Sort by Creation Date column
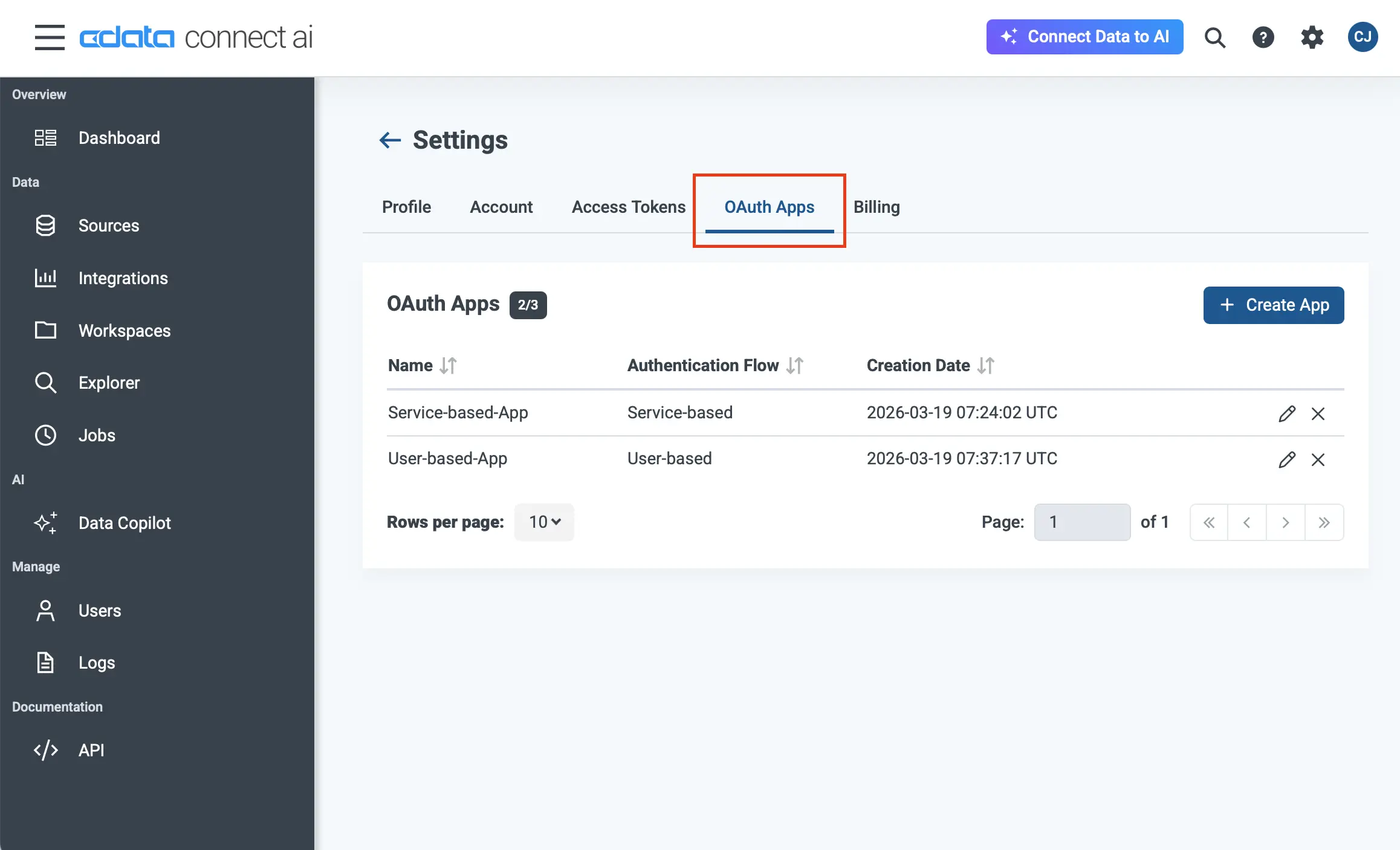Image resolution: width=1400 pixels, height=850 pixels. [986, 366]
